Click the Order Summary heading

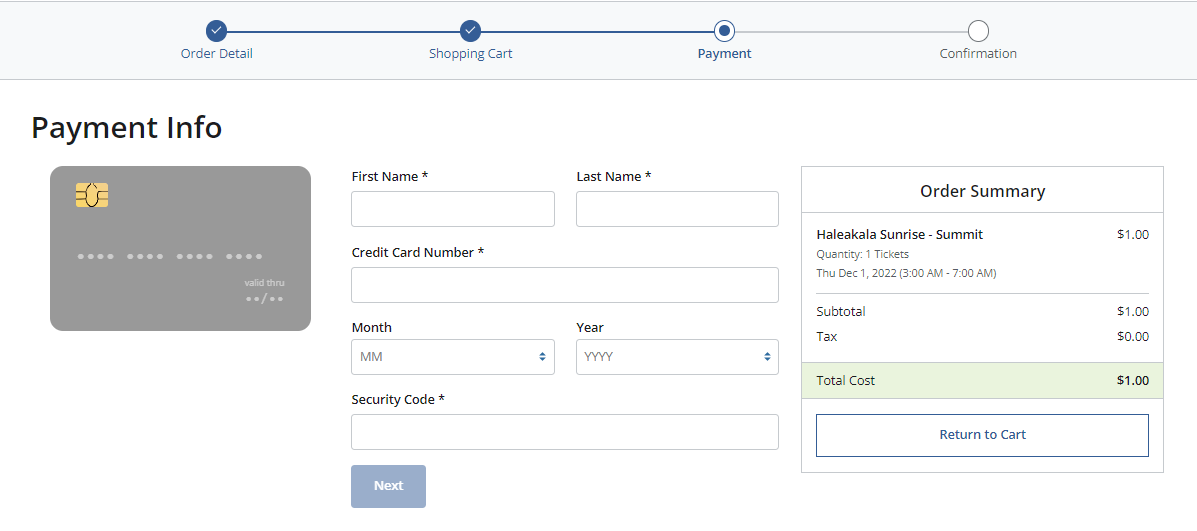pos(982,191)
